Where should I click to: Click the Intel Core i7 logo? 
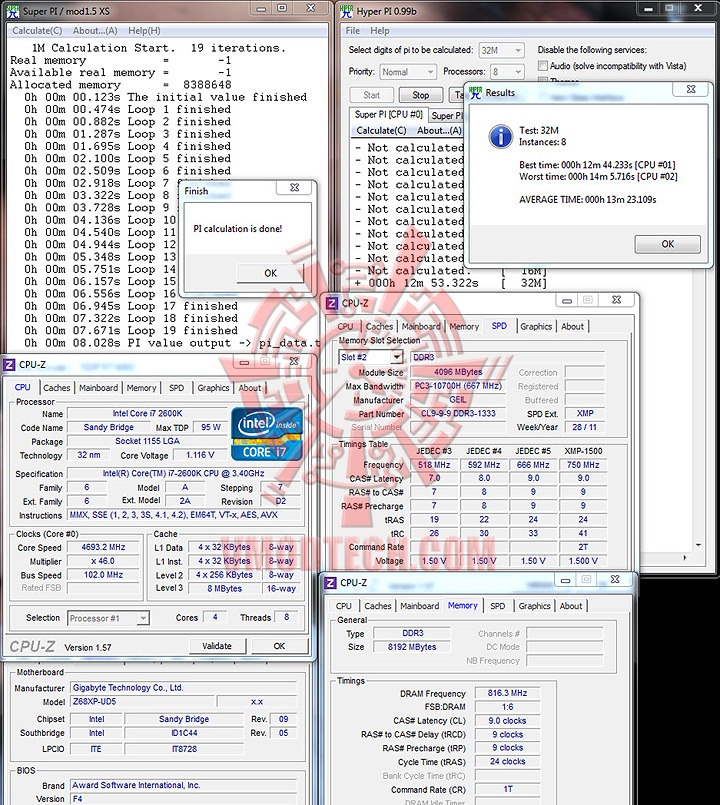[267, 434]
